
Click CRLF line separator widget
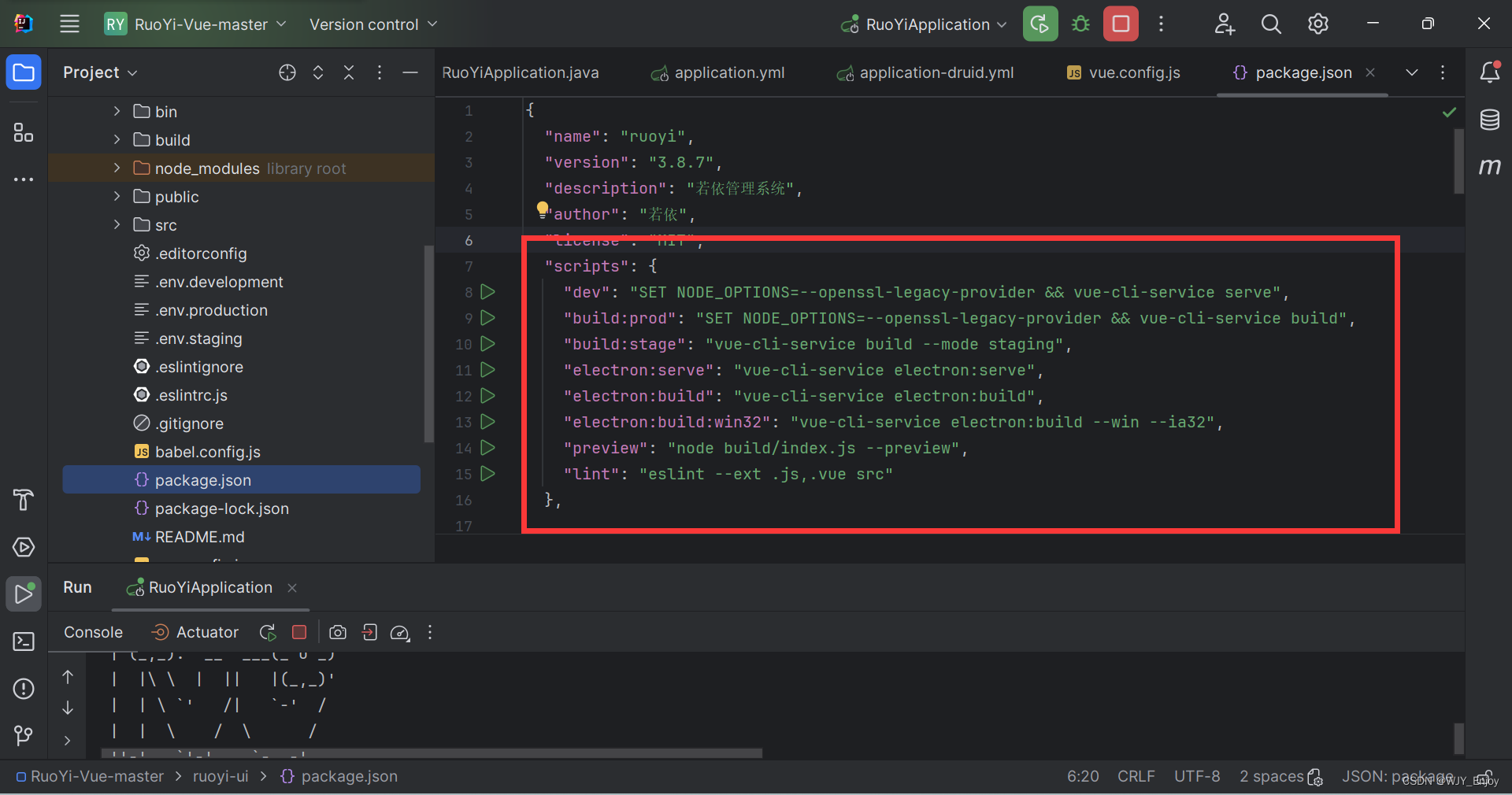click(x=1136, y=776)
